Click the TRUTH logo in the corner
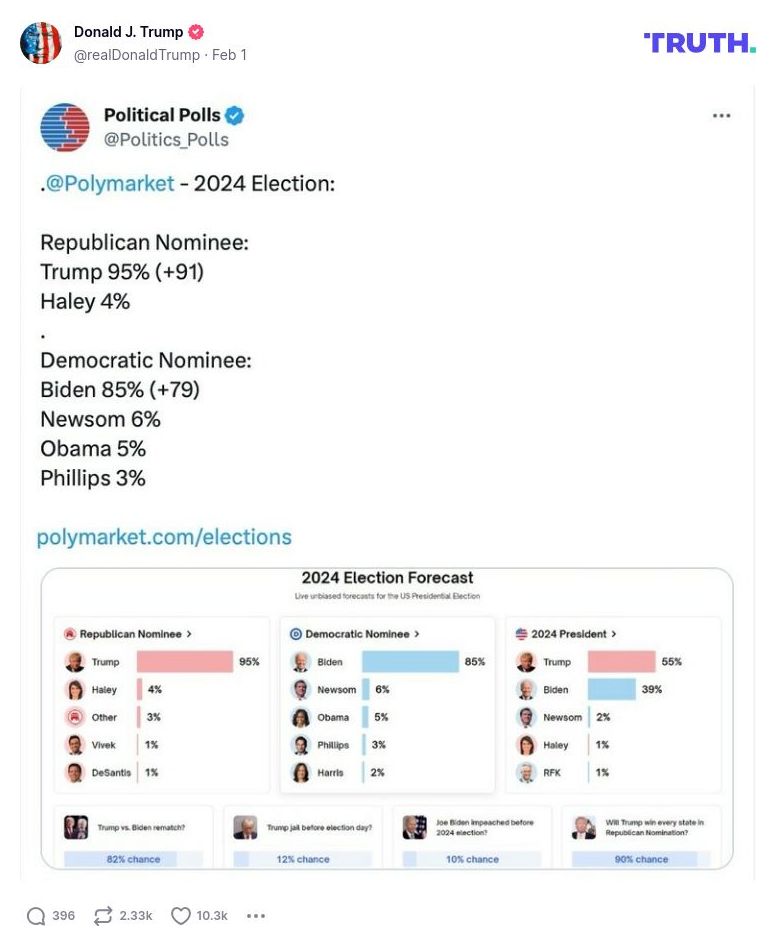The image size is (777, 946). coord(700,44)
